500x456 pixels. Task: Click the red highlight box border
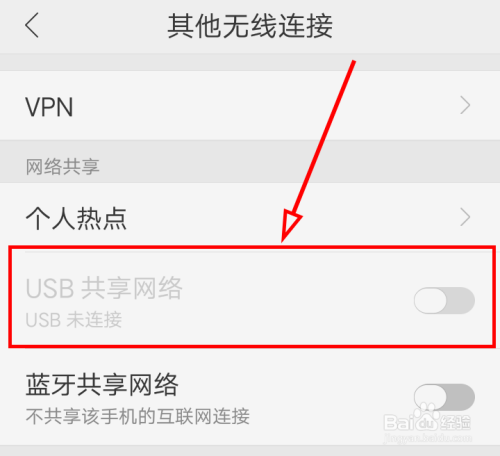(252, 247)
